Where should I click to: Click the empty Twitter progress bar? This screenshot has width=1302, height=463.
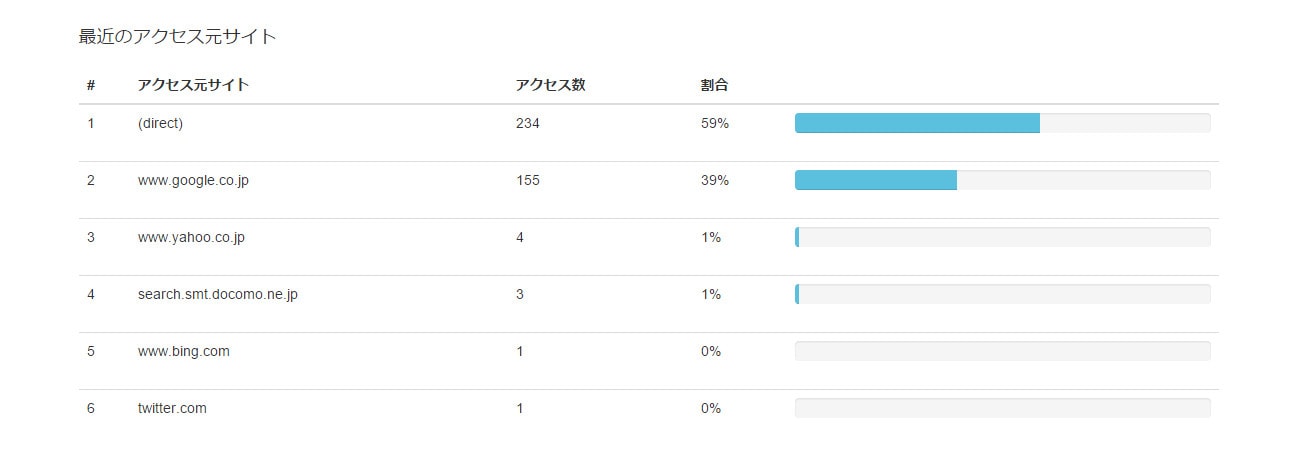click(x=1002, y=408)
